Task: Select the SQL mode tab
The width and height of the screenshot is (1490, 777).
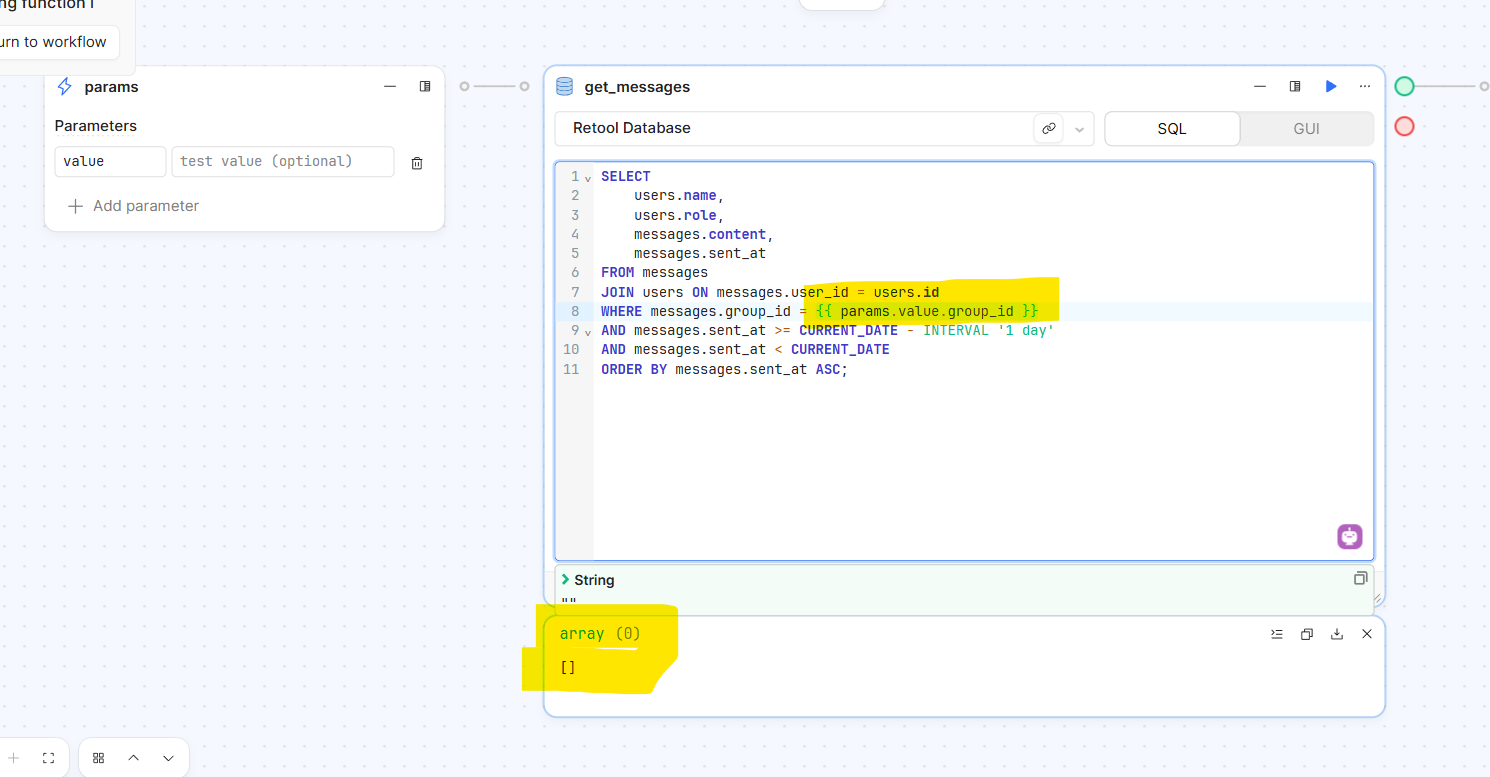Action: tap(1172, 129)
